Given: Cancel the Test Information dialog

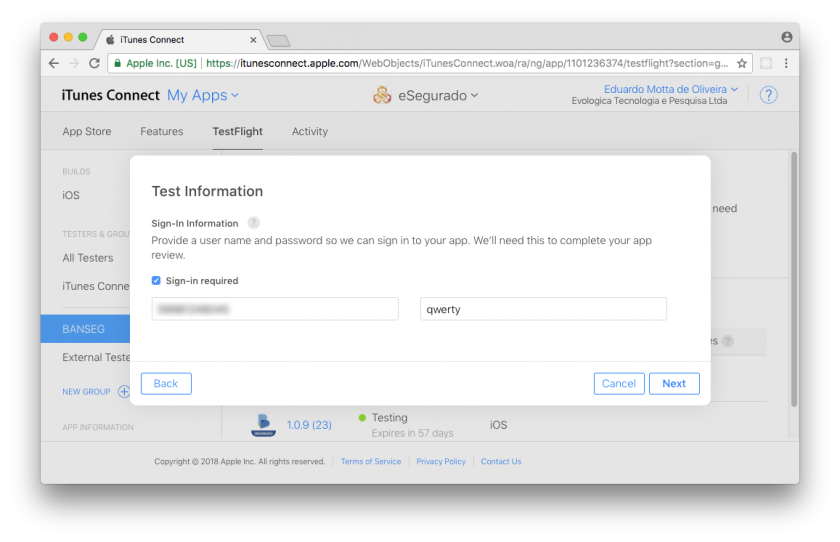Looking at the screenshot, I should (618, 384).
